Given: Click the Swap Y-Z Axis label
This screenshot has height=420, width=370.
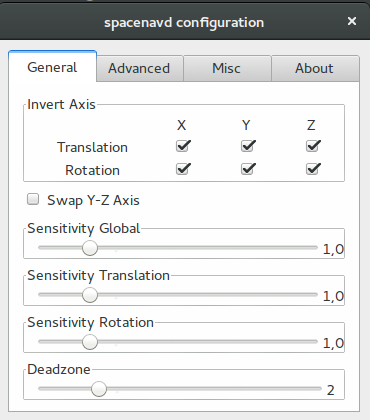Looking at the screenshot, I should tap(93, 200).
